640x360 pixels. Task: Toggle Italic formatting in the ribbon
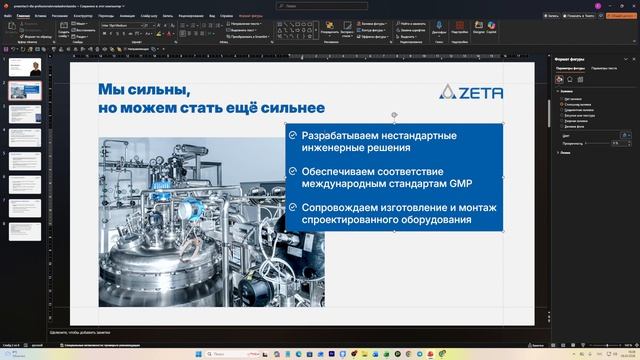[x=111, y=34]
